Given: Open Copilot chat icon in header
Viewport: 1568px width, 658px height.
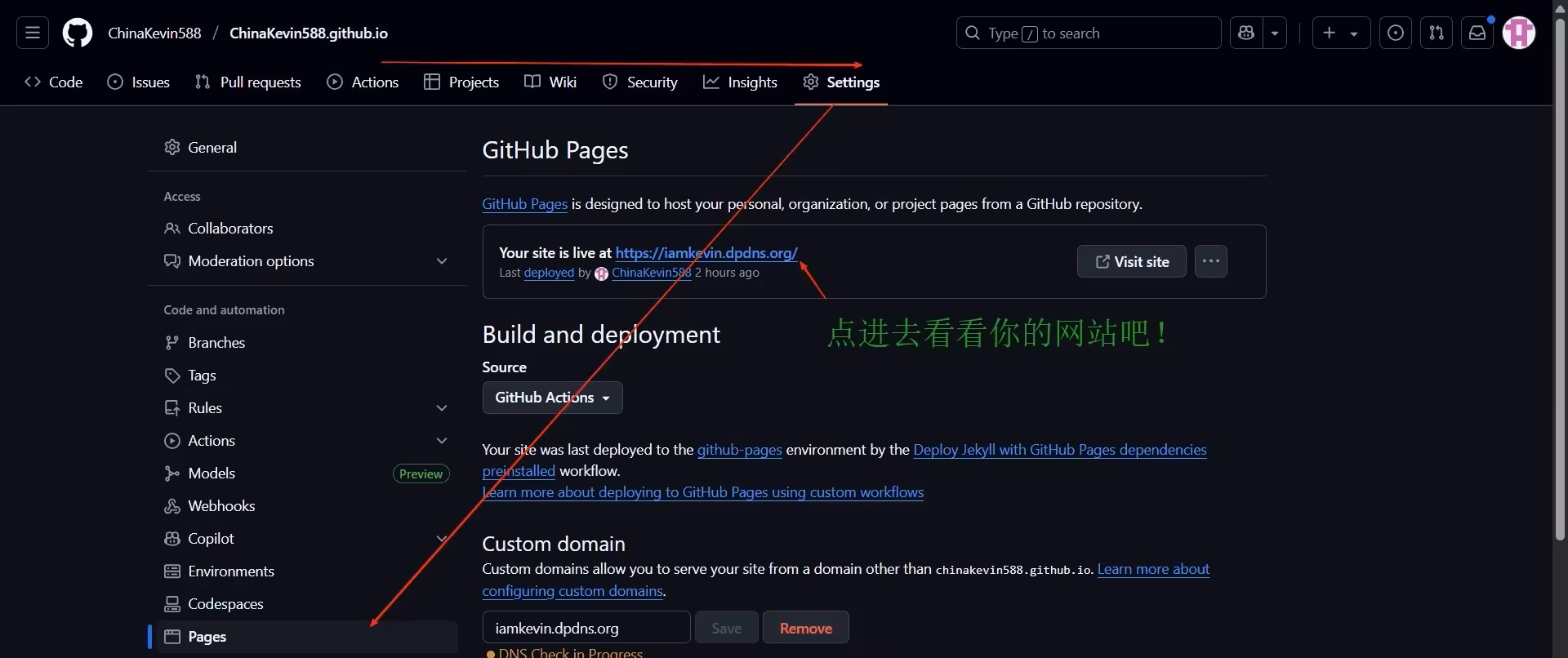Looking at the screenshot, I should pos(1246,33).
